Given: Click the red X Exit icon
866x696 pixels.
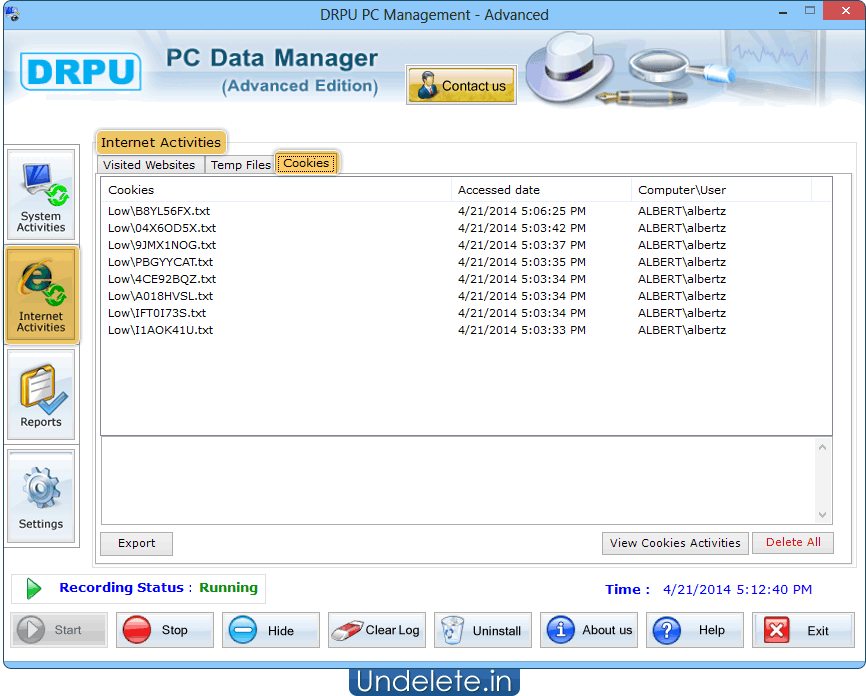Looking at the screenshot, I should (777, 630).
